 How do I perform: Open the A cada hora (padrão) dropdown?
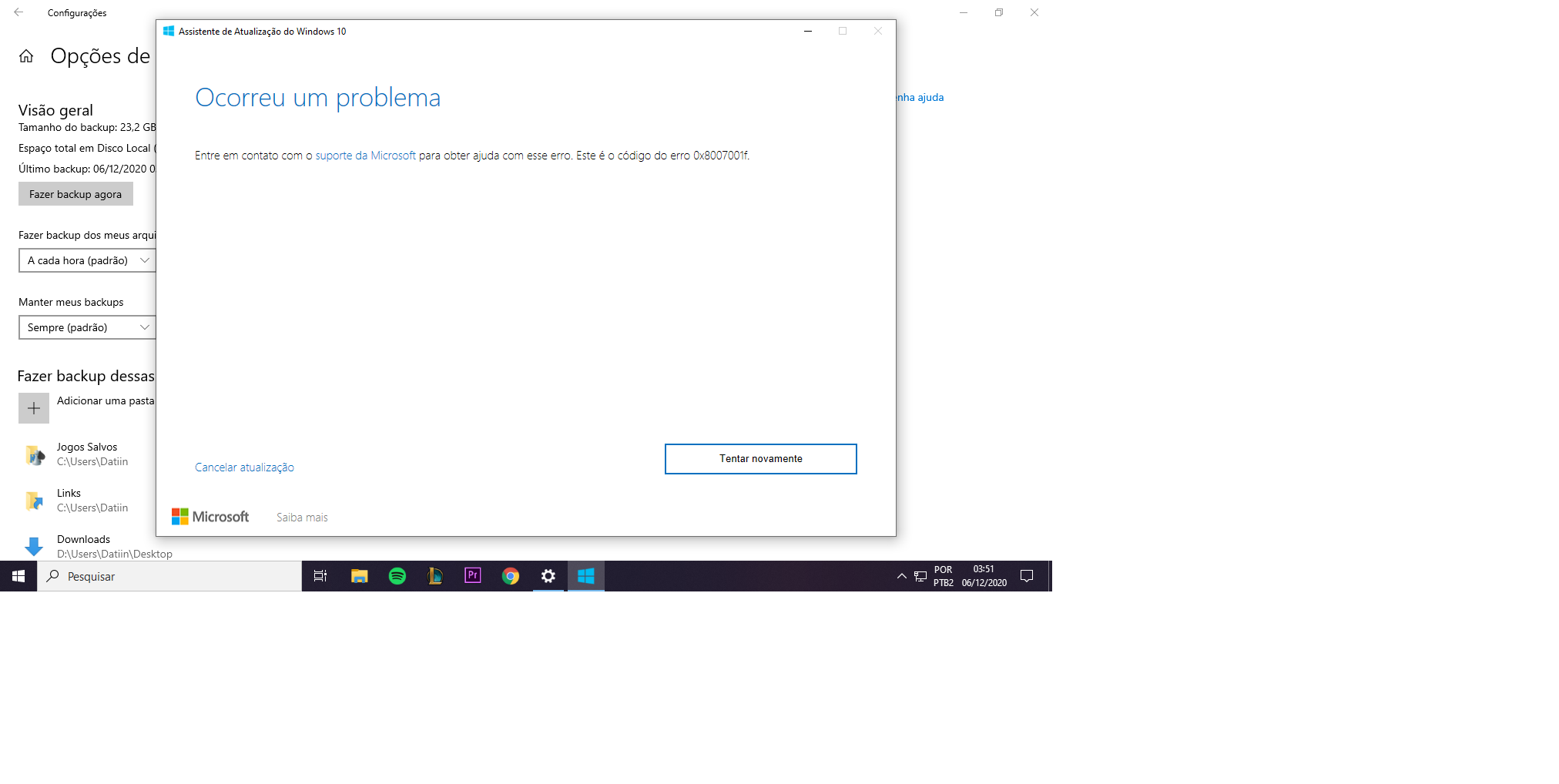(87, 261)
